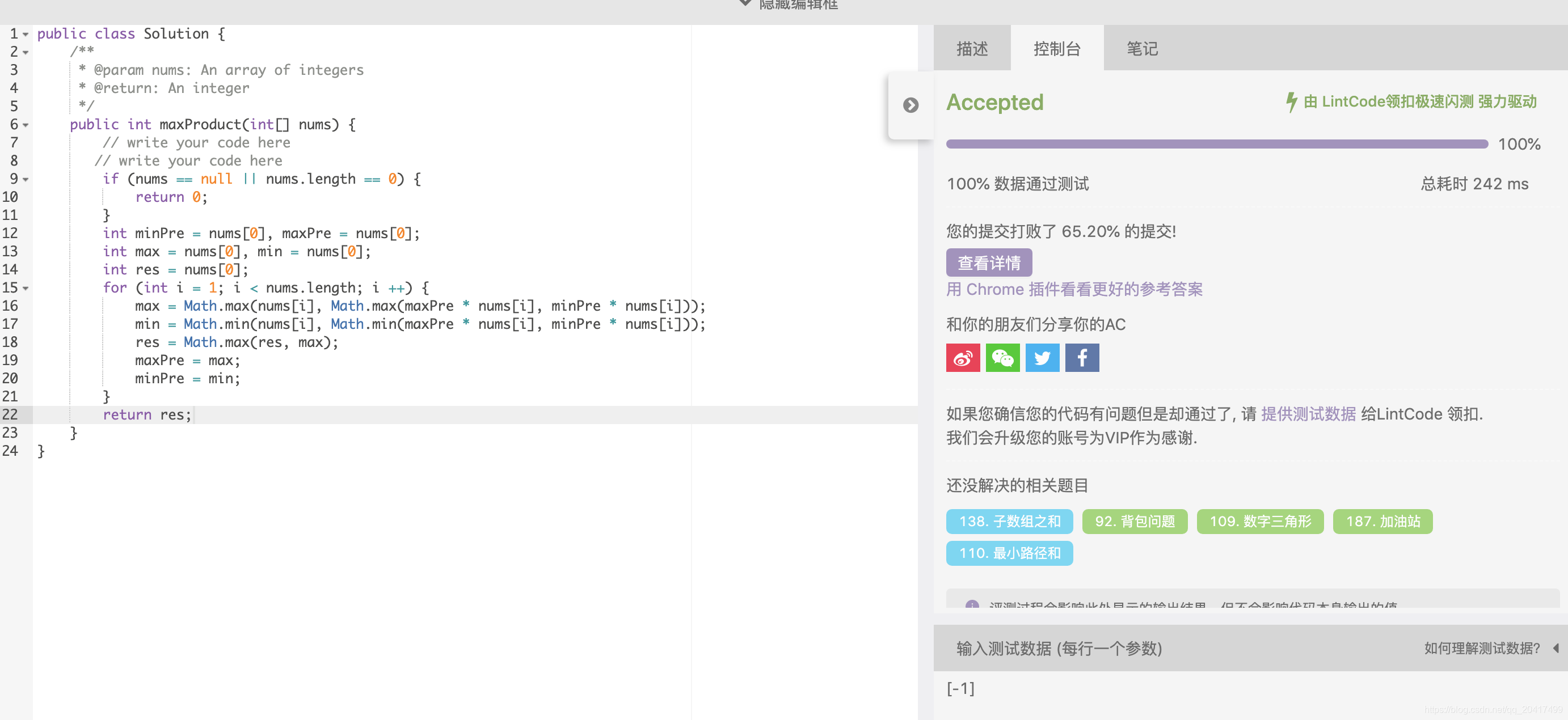Share AC result on Weibo

tap(963, 358)
